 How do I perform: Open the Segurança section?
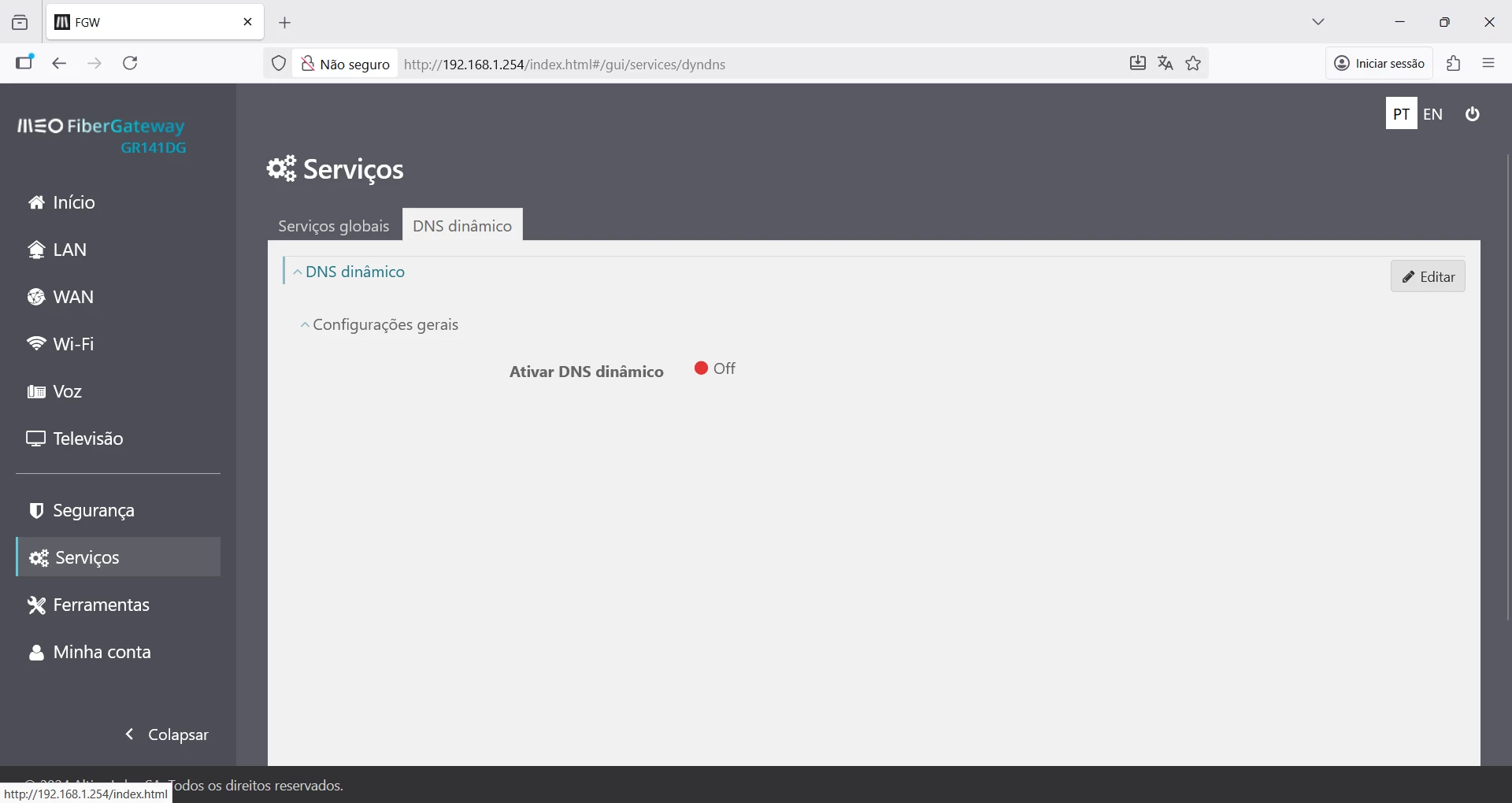coord(81,510)
